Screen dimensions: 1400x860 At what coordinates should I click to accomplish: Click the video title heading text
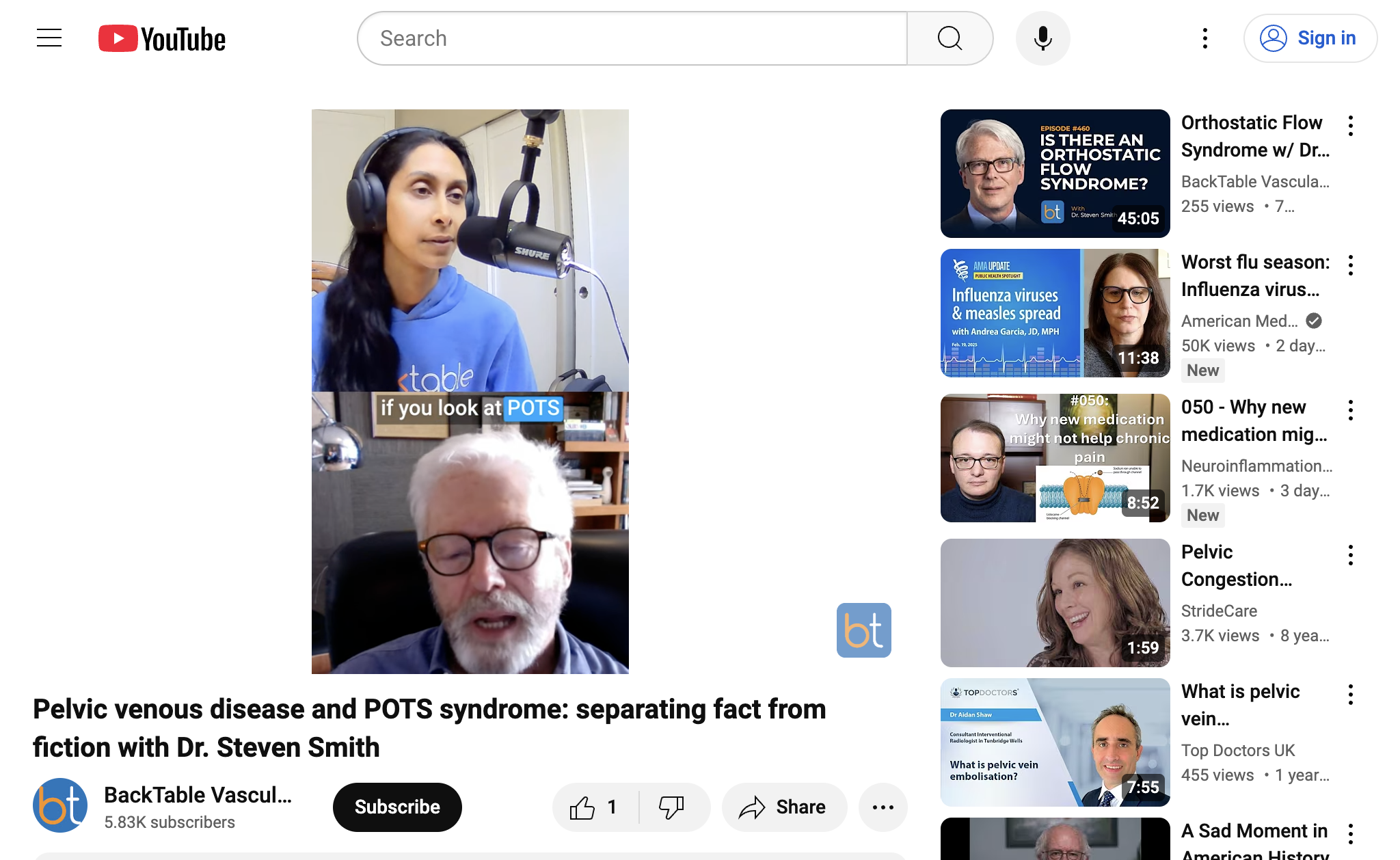pos(429,728)
